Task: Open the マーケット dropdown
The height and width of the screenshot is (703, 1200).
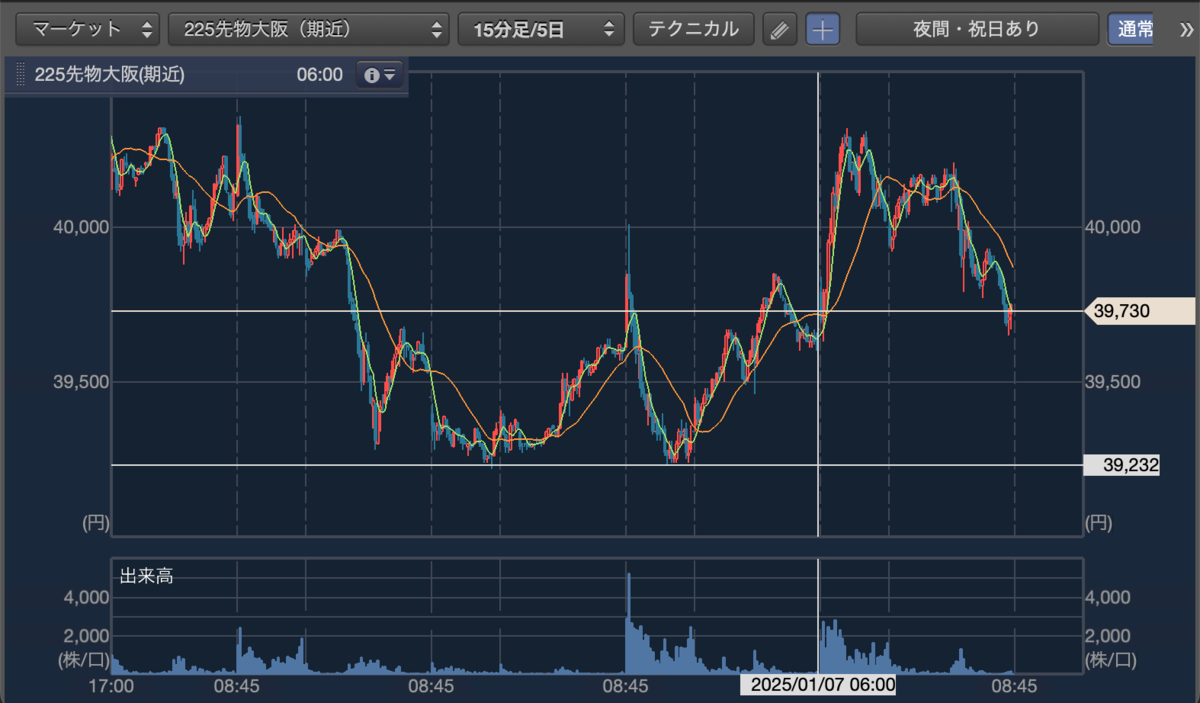Action: point(88,29)
